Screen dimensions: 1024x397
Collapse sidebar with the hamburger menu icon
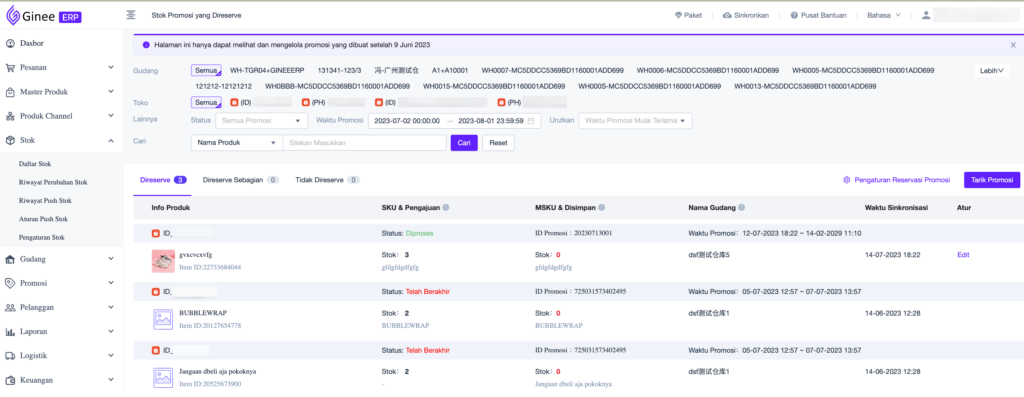[131, 15]
